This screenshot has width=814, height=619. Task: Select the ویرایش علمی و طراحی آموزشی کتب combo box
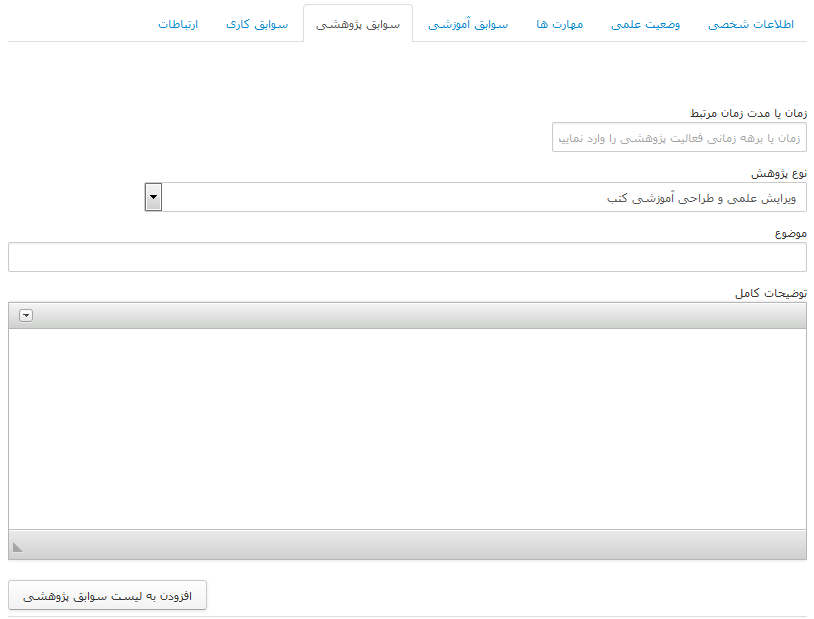(x=484, y=198)
